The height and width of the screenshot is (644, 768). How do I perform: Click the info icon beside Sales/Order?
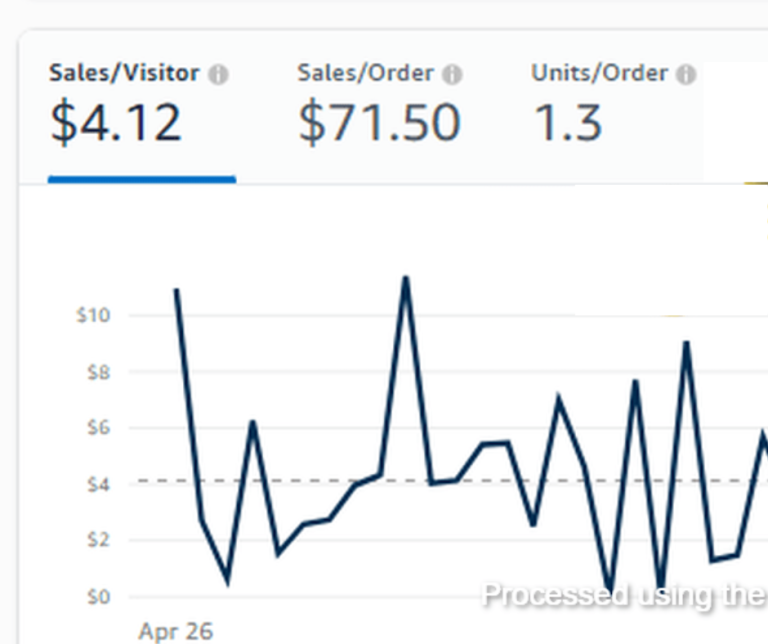point(453,75)
